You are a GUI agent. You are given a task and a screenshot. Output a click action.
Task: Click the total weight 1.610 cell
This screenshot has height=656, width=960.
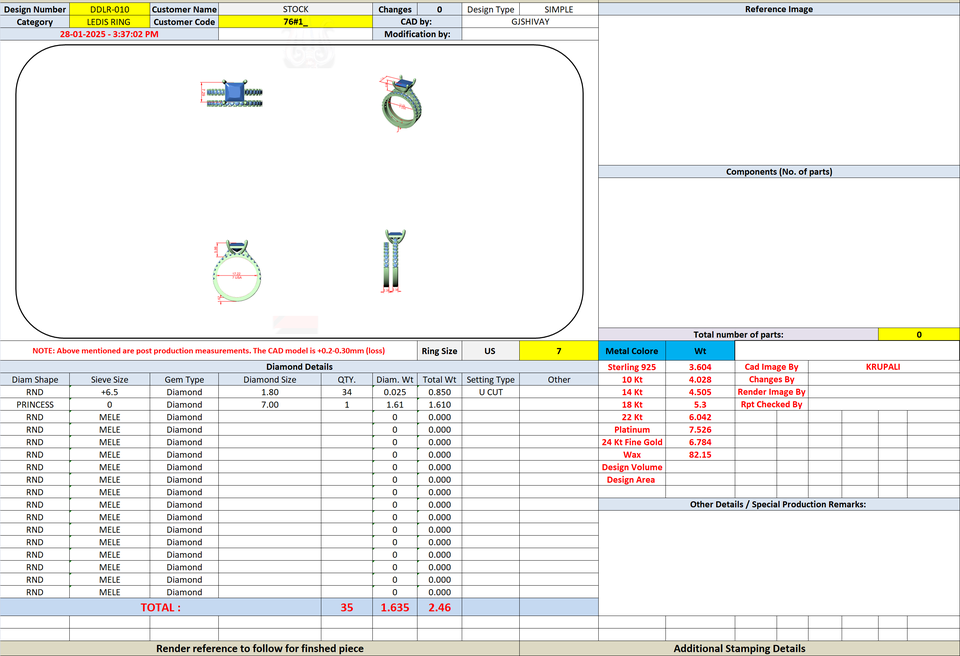440,405
